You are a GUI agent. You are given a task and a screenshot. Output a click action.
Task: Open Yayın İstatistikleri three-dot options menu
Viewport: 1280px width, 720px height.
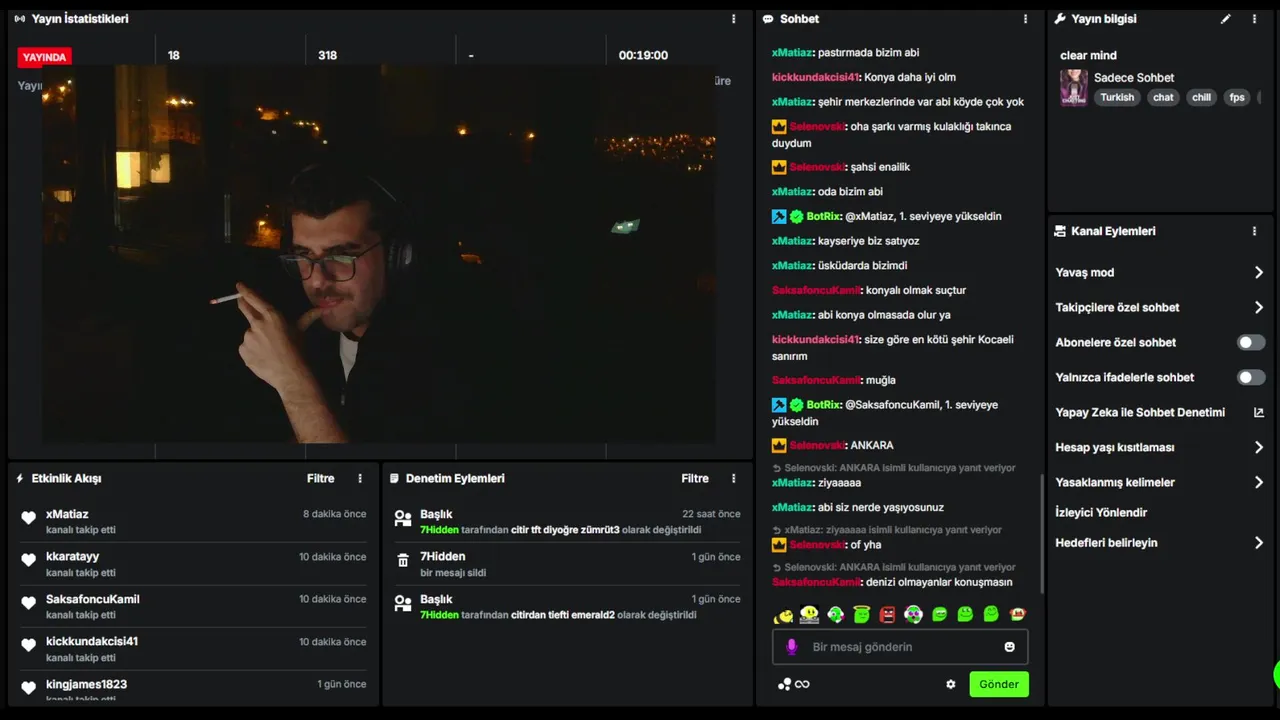[x=734, y=19]
